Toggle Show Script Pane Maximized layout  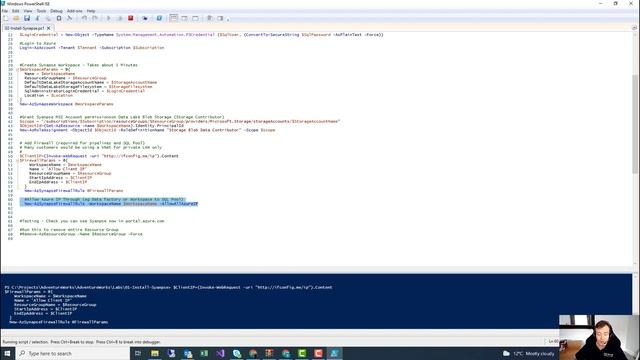[x=196, y=18]
